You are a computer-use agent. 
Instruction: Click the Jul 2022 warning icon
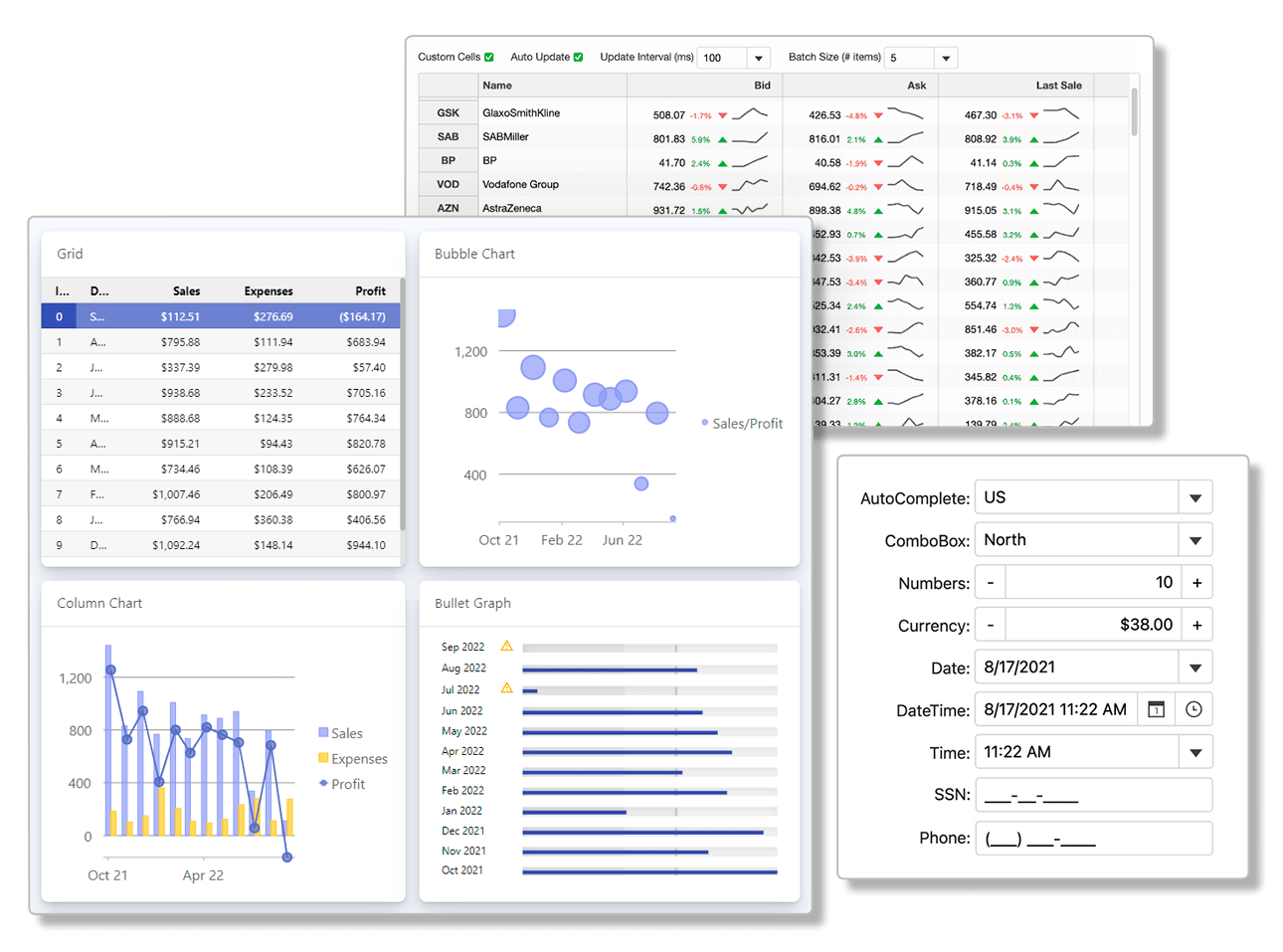click(x=506, y=687)
